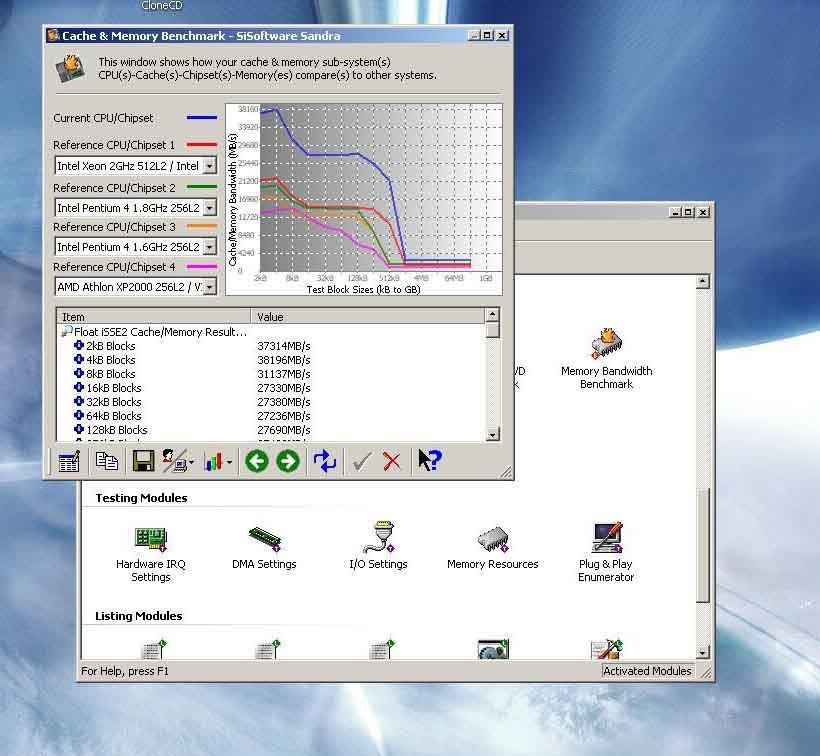This screenshot has width=820, height=756.
Task: Open Memory Bandwidth Benchmark module
Action: 607,359
